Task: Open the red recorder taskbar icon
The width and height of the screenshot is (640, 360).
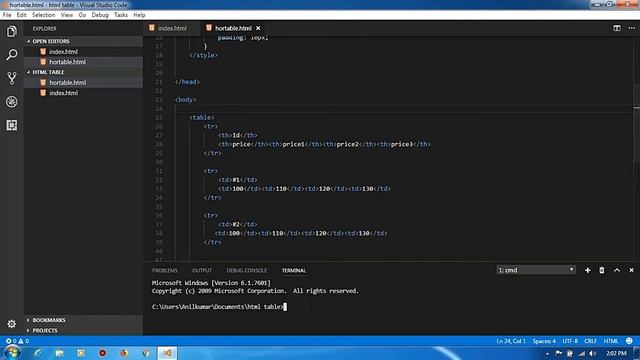Action: point(102,353)
